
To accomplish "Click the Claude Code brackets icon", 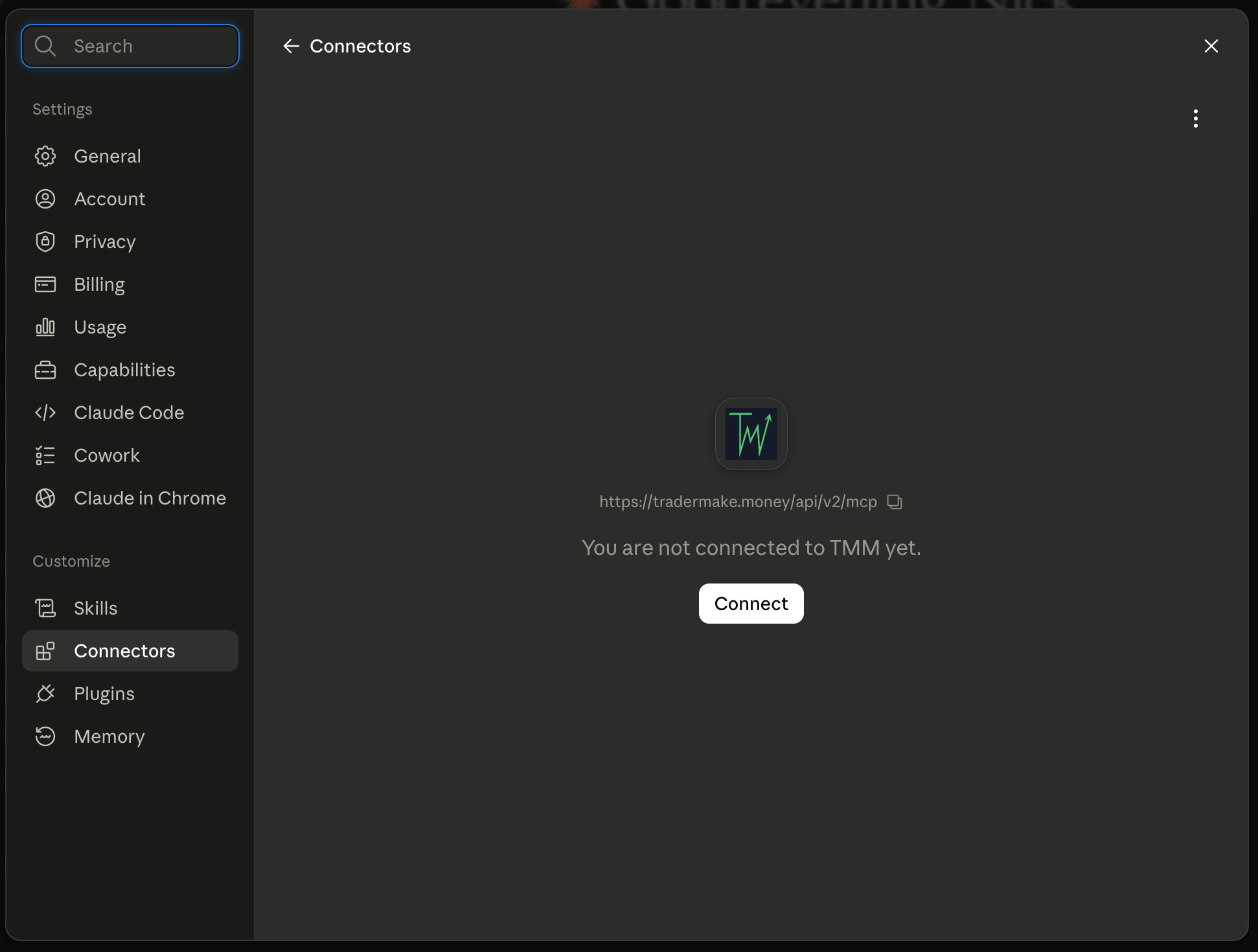I will click(45, 413).
